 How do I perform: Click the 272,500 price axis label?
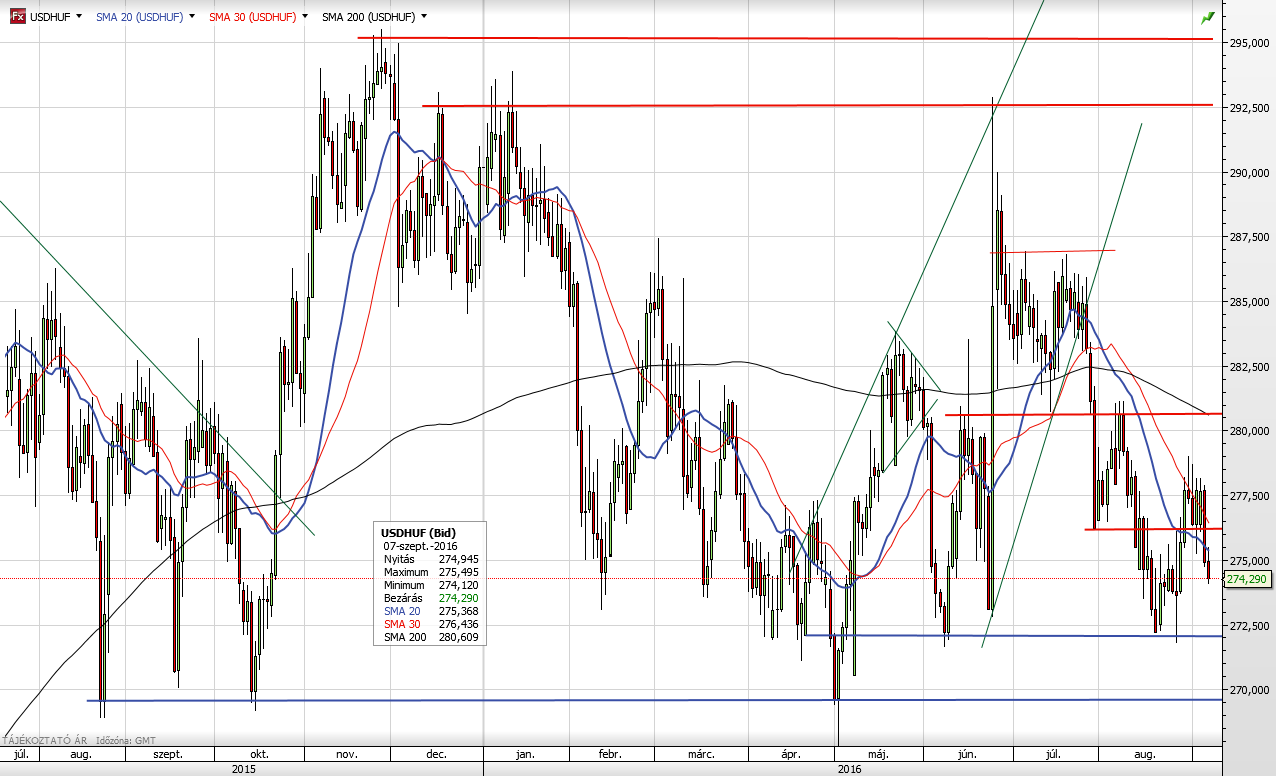(1250, 626)
